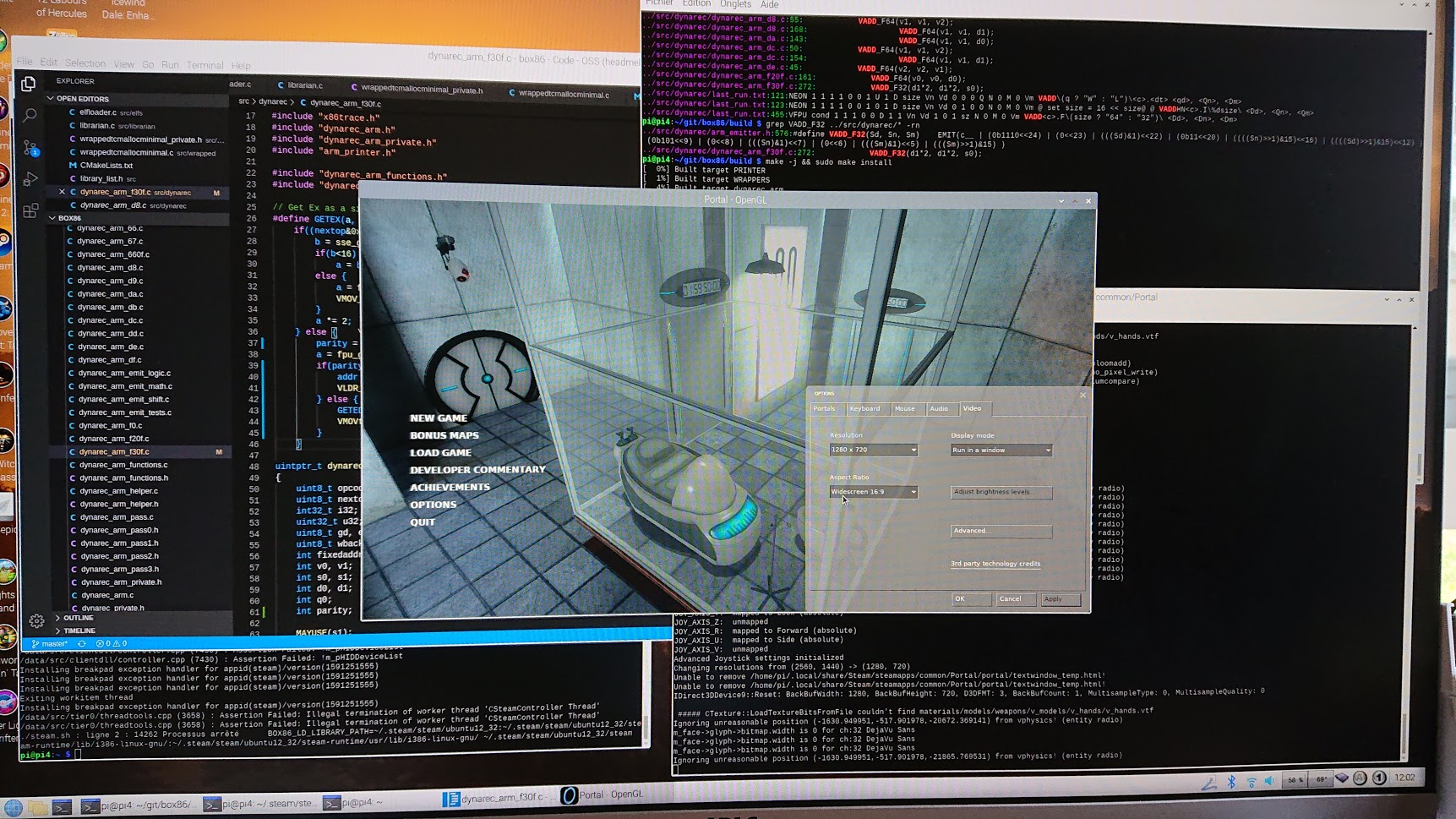Image resolution: width=1456 pixels, height=819 pixels.
Task: Open the Manage gear icon
Action: tap(36, 621)
